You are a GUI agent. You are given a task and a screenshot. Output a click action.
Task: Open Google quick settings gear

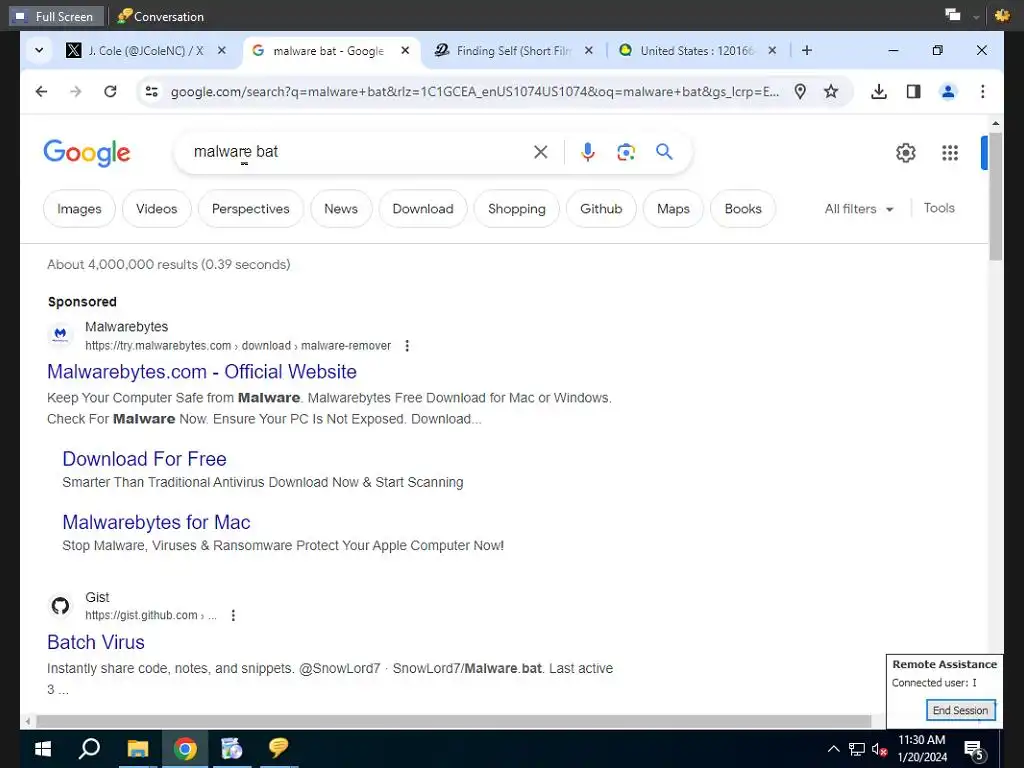click(906, 153)
